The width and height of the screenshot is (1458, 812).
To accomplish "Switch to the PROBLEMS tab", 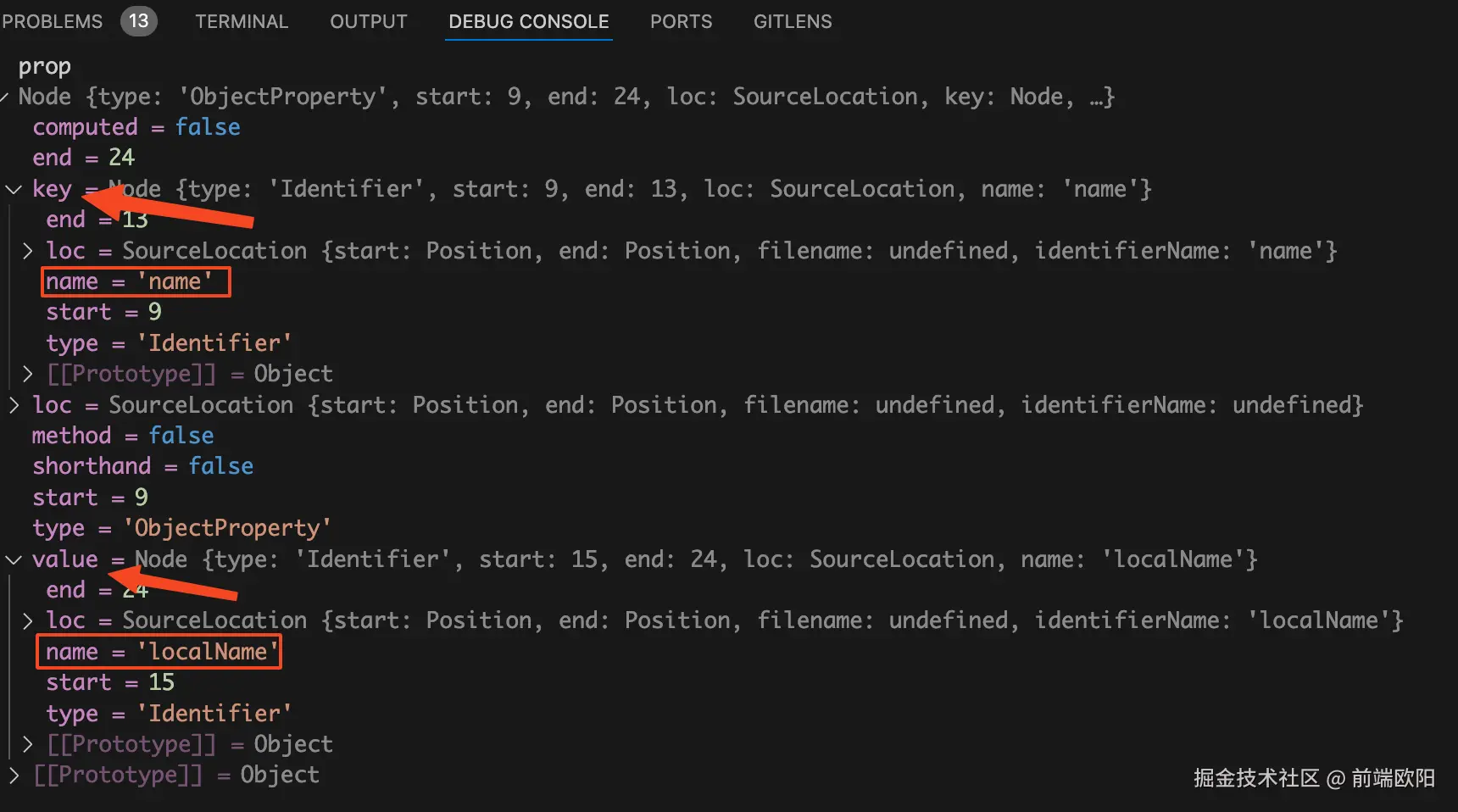I will click(52, 21).
